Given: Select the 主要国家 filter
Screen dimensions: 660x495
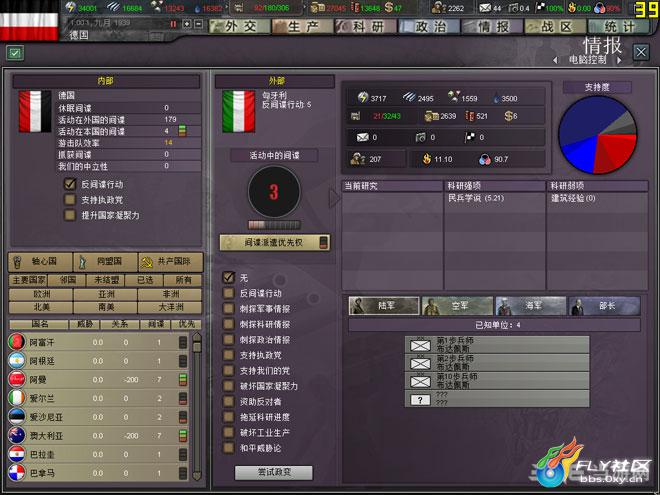Looking at the screenshot, I should point(28,280).
